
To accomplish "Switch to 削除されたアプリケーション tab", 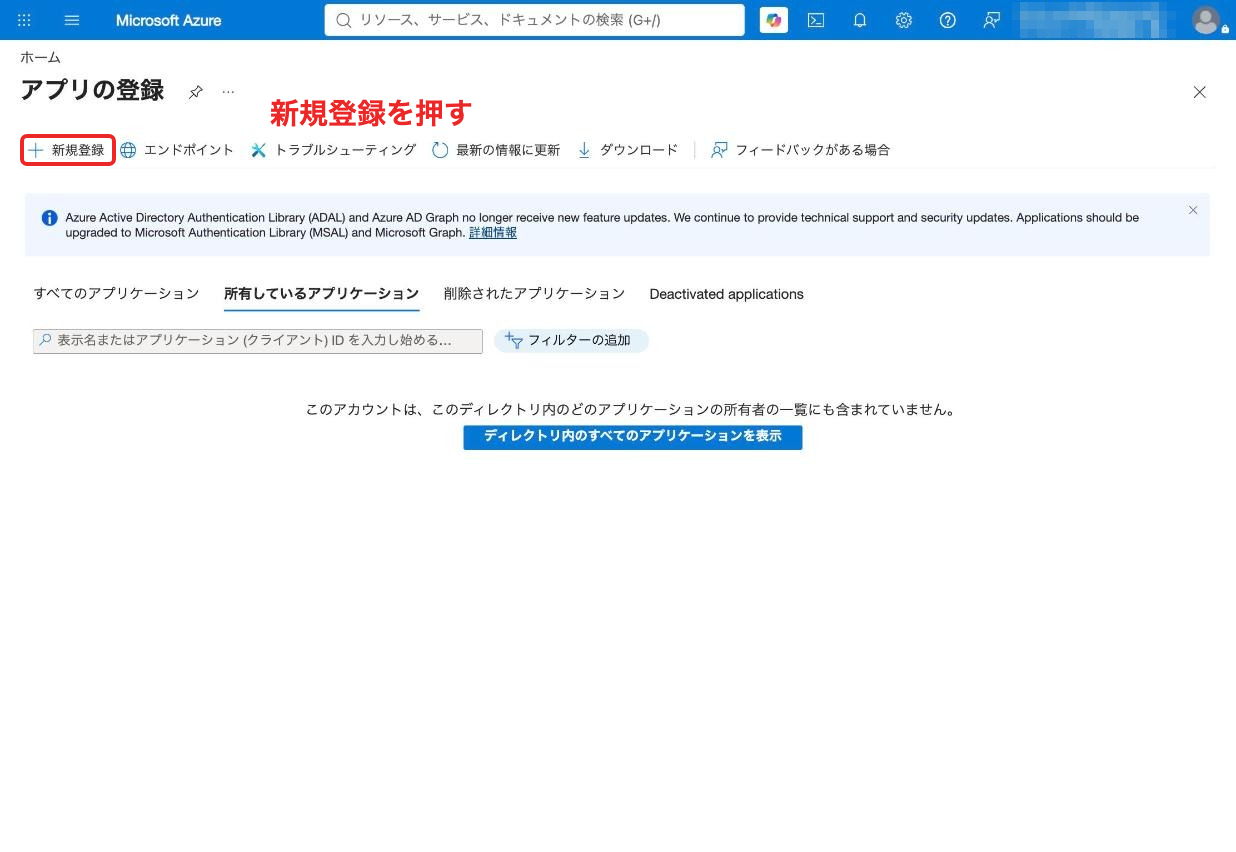I will 534,294.
